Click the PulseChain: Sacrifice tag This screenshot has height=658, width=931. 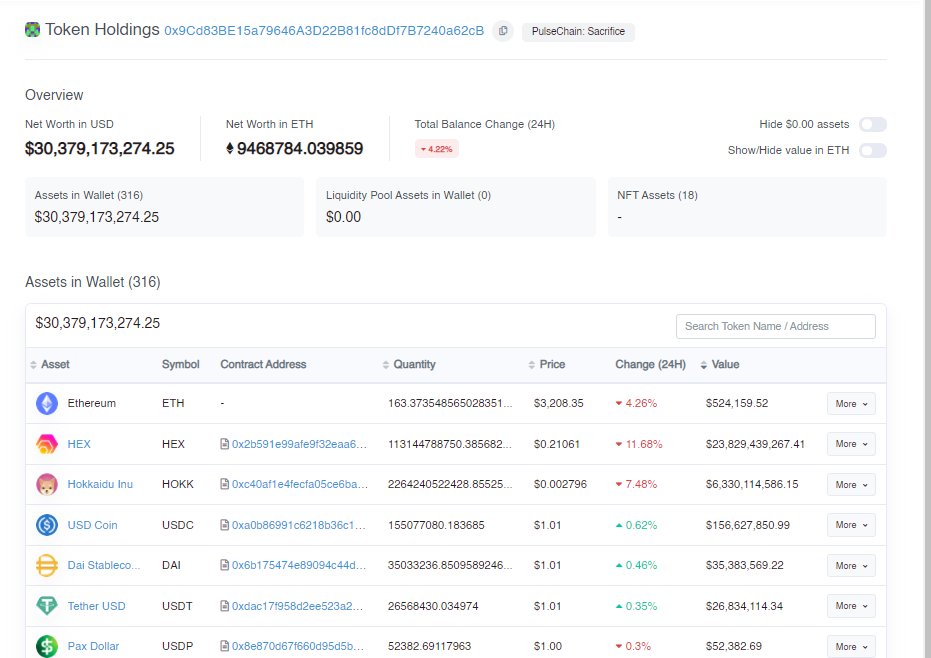click(578, 31)
